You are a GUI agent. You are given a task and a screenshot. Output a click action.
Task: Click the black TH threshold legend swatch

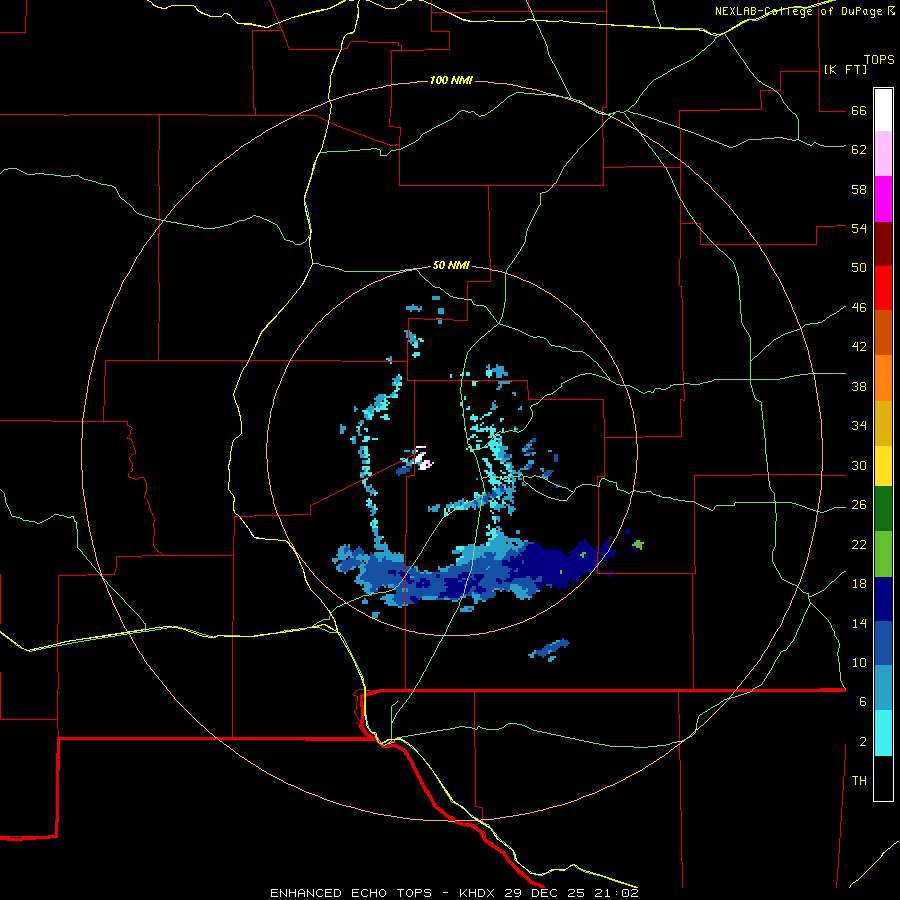click(883, 778)
